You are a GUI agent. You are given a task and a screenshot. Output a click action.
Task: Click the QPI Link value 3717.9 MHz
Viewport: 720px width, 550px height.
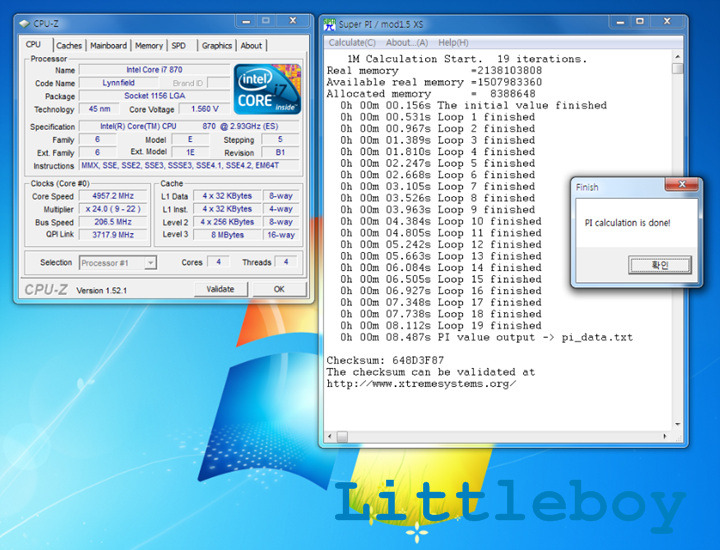(113, 235)
